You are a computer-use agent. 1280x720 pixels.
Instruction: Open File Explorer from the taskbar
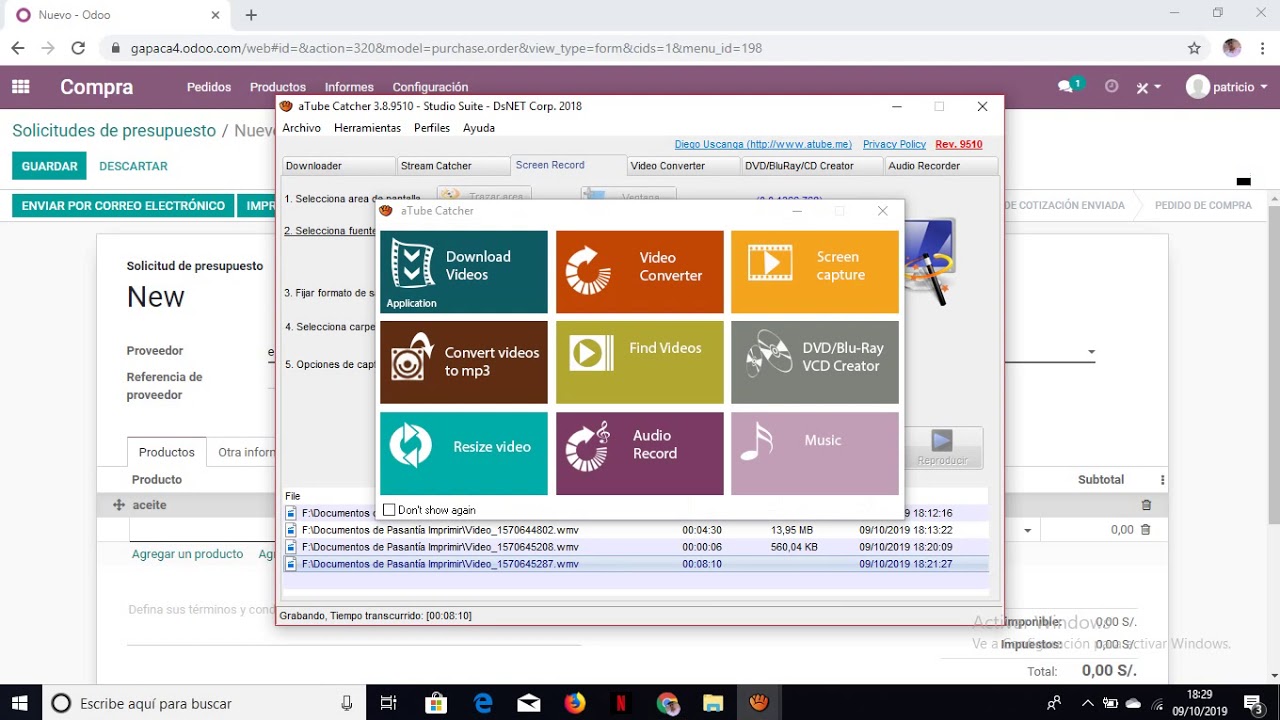[712, 703]
